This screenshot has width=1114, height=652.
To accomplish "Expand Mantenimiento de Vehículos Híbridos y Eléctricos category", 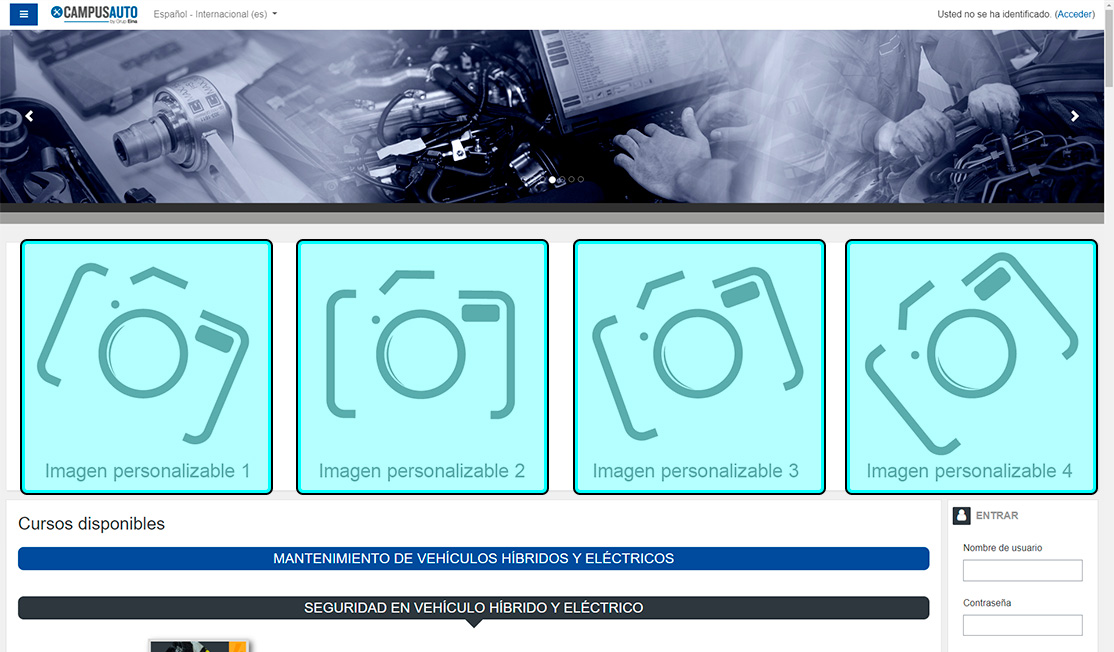I will tap(473, 558).
